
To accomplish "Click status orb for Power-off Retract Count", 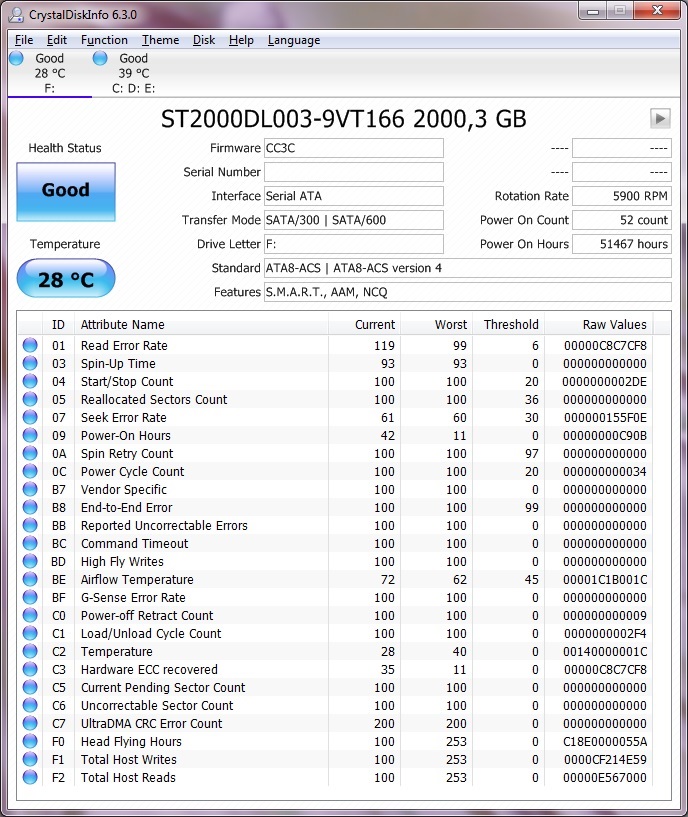I will (x=30, y=615).
